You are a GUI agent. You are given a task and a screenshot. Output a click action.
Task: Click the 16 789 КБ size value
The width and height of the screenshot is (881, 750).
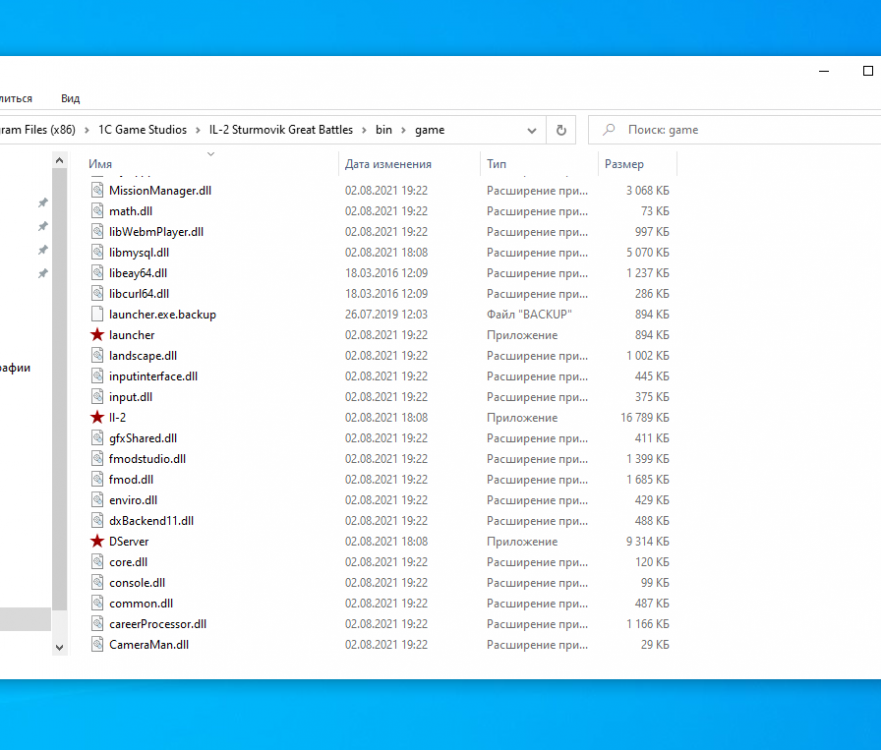645,417
